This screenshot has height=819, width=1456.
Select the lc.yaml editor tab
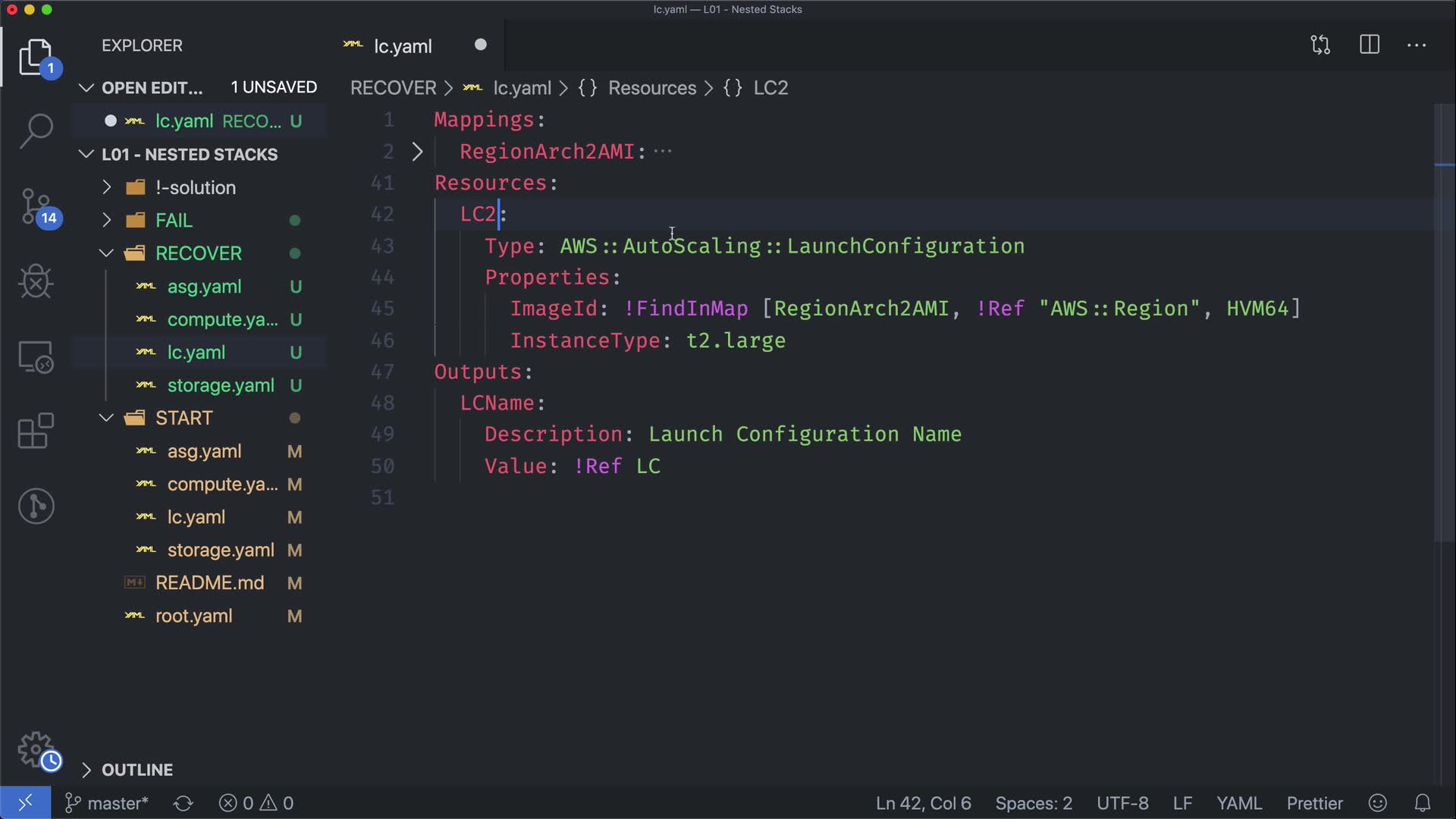(403, 46)
